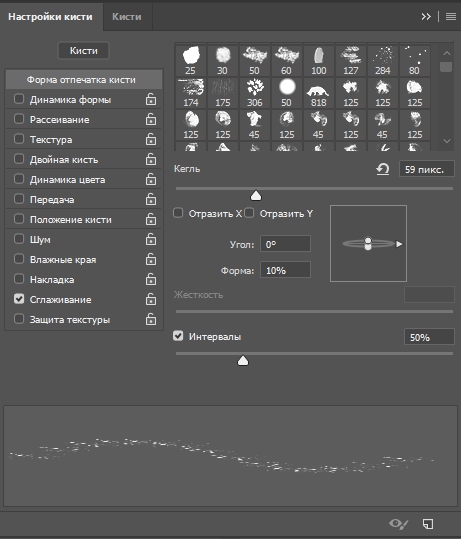Toggle lock icon next to Передача

[151, 199]
